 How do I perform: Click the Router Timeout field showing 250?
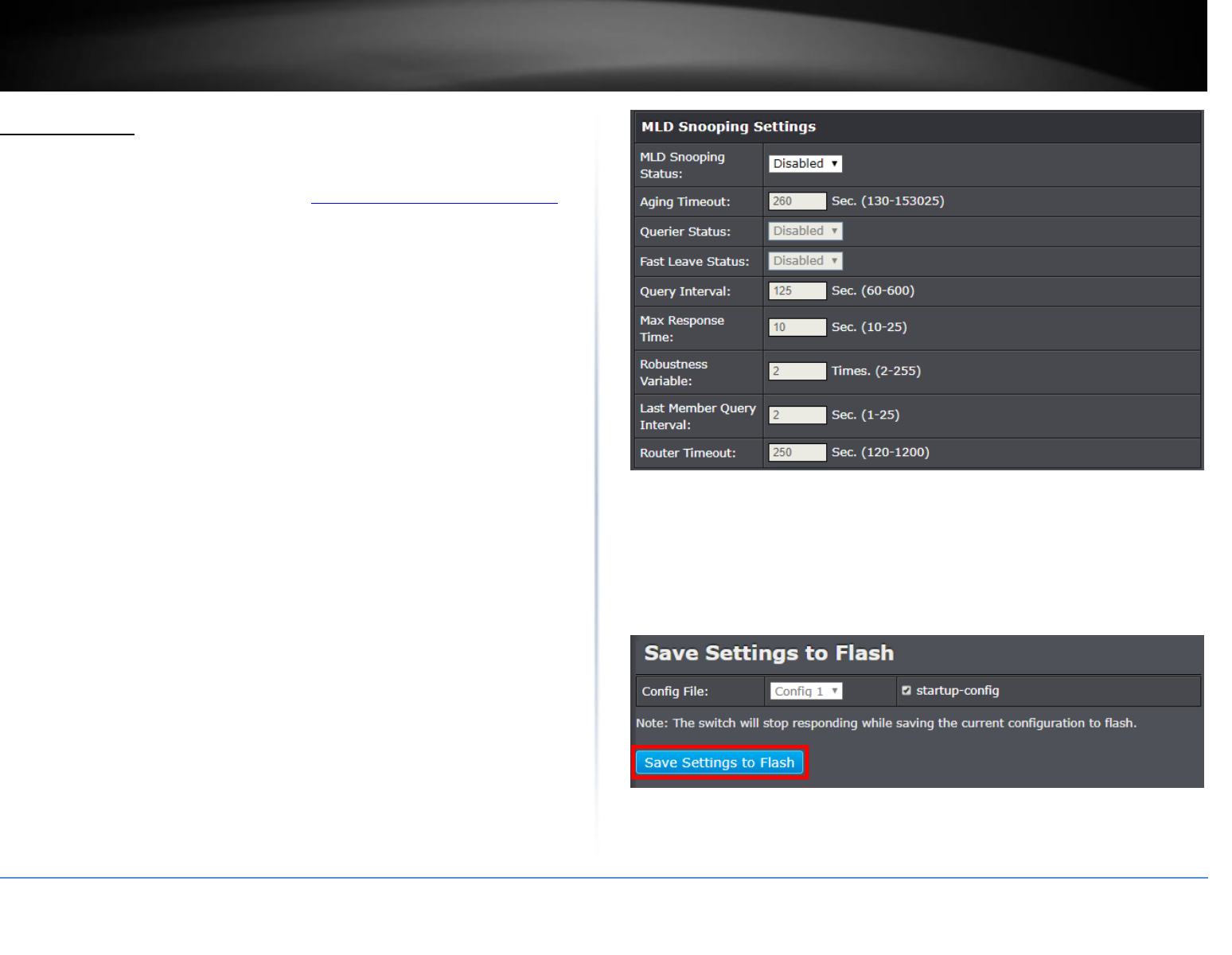click(x=797, y=452)
